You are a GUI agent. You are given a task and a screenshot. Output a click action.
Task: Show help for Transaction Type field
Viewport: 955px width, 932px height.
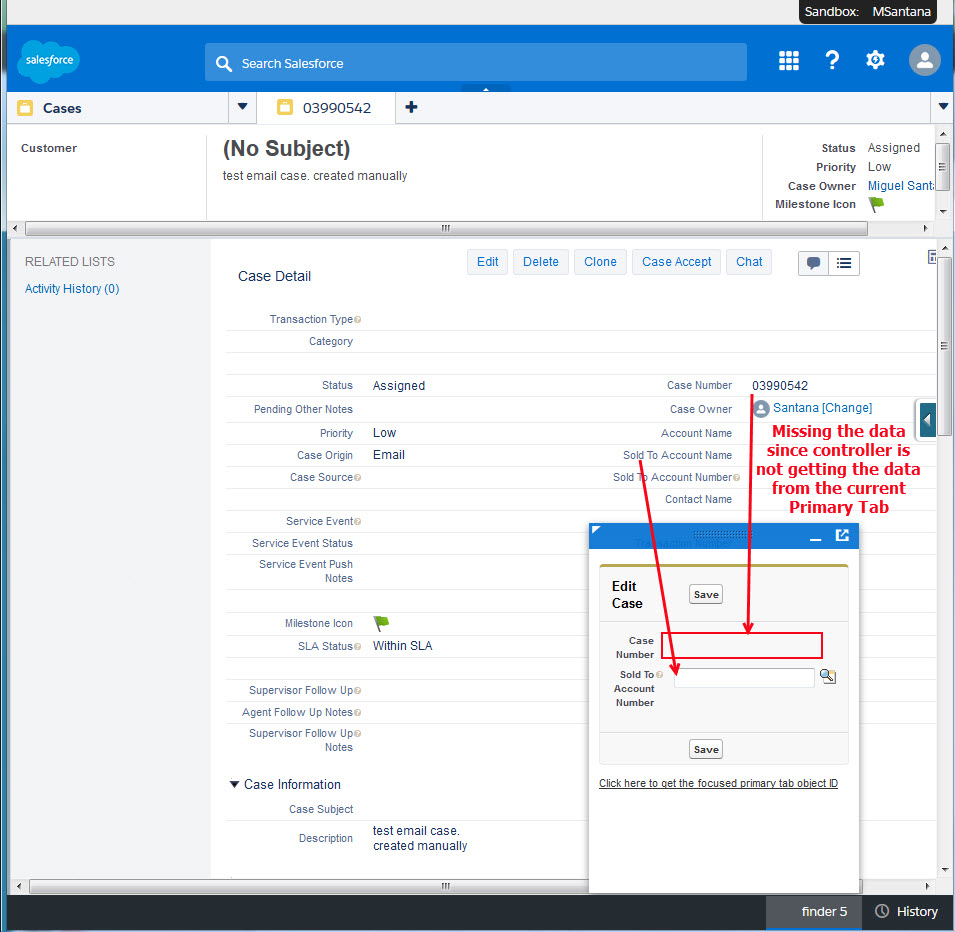point(358,319)
